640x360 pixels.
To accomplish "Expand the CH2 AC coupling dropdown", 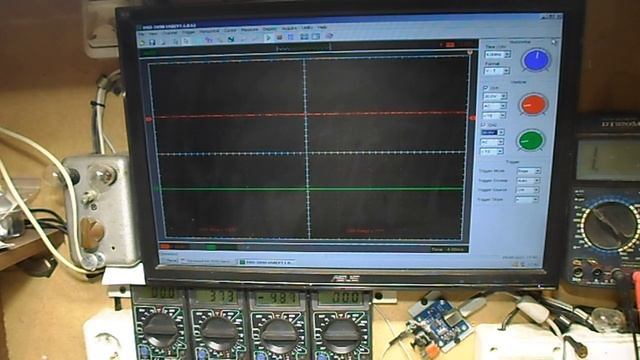I will click(x=500, y=142).
